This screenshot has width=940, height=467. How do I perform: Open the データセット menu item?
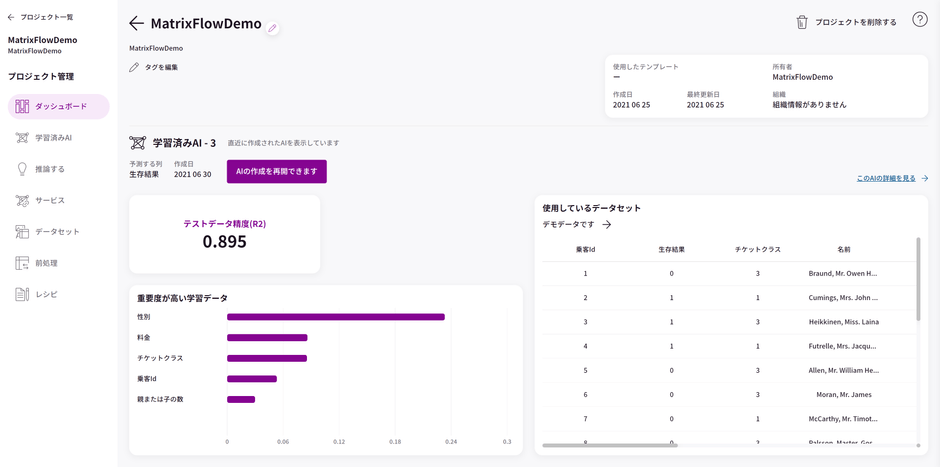[x=57, y=232]
